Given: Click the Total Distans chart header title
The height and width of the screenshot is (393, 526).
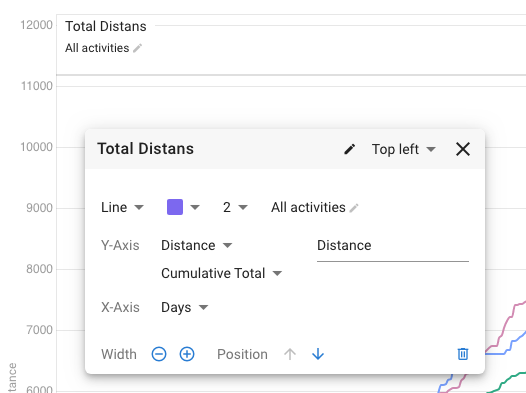Looking at the screenshot, I should click(106, 26).
